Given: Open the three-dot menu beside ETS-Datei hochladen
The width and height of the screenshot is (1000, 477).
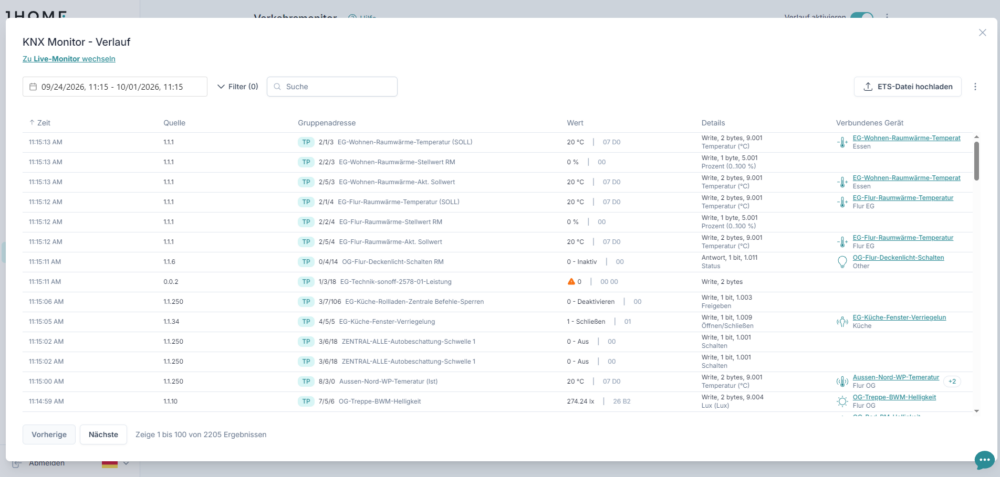Looking at the screenshot, I should pyautogui.click(x=975, y=87).
